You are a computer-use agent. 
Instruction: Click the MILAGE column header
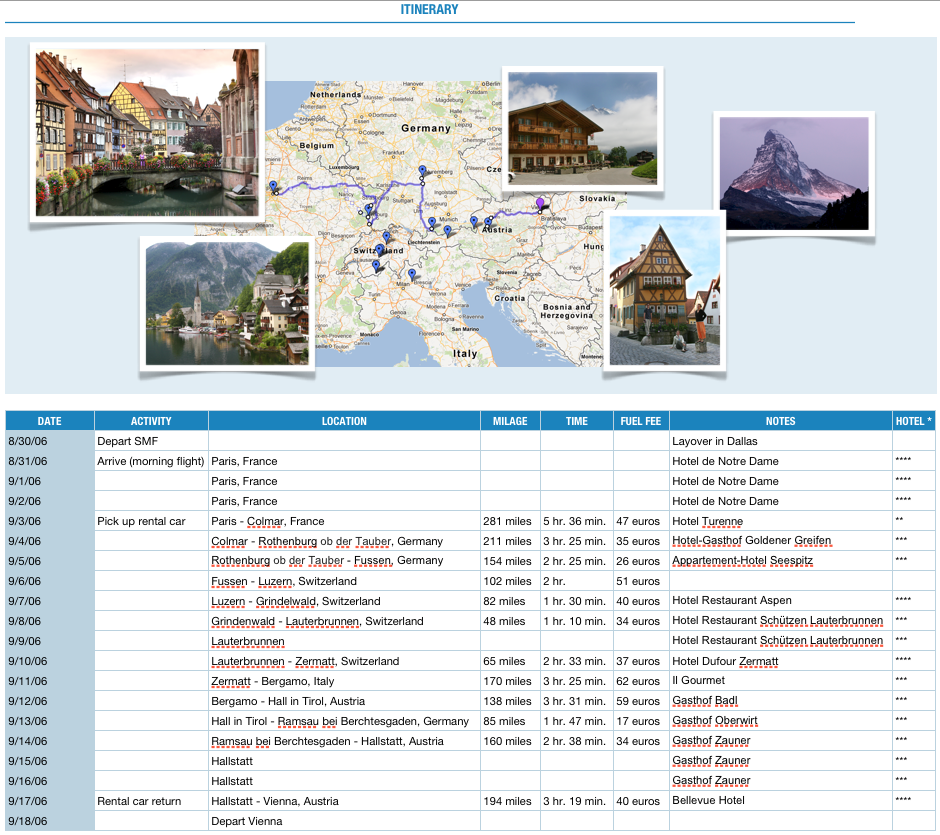(x=510, y=421)
